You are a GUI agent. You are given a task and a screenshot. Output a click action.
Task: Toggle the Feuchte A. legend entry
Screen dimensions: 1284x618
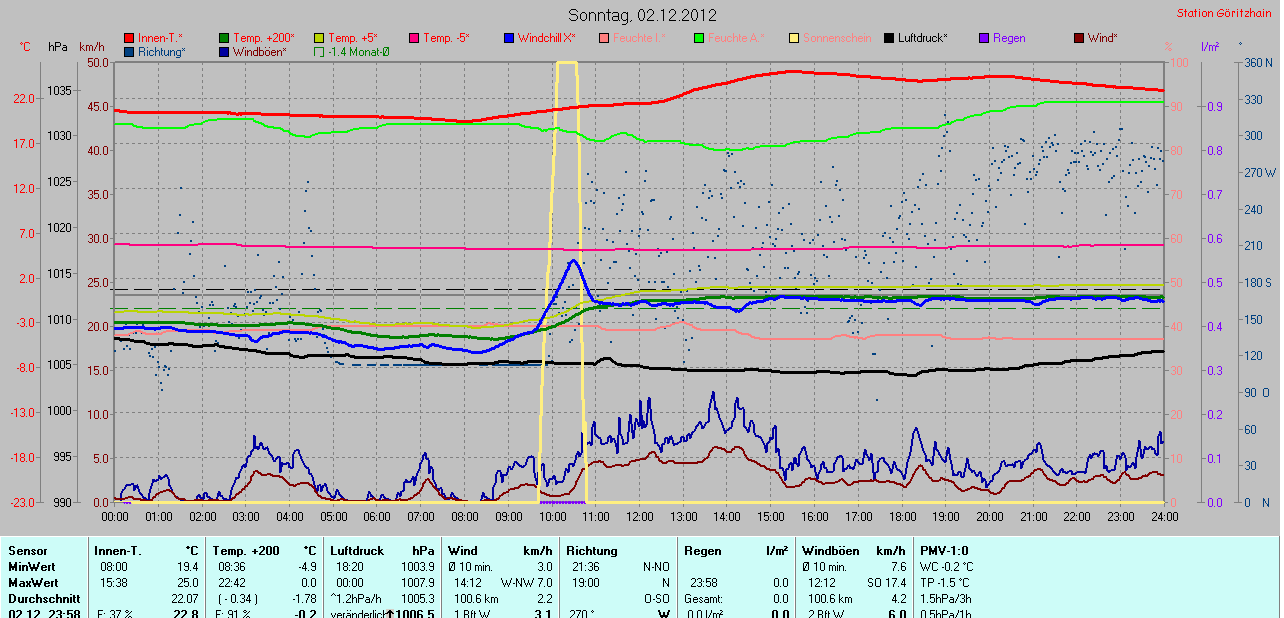click(735, 38)
